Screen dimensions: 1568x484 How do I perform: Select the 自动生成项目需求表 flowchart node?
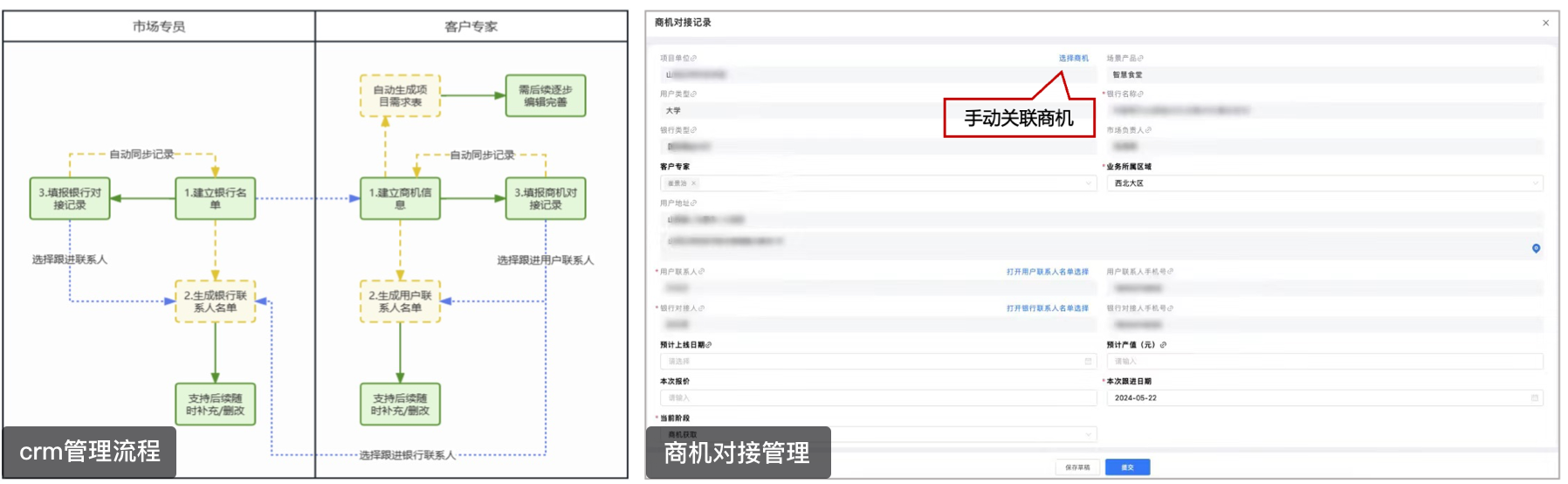tap(400, 96)
